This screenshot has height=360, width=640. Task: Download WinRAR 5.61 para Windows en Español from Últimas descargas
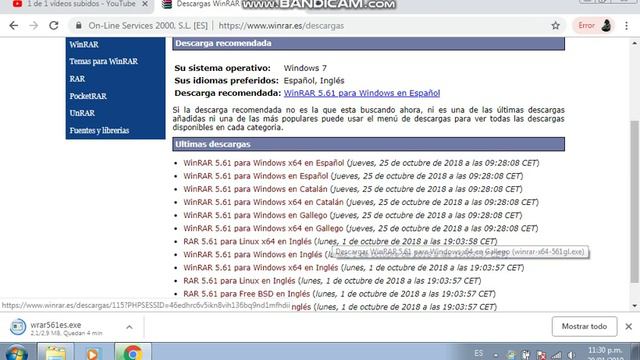[256, 176]
